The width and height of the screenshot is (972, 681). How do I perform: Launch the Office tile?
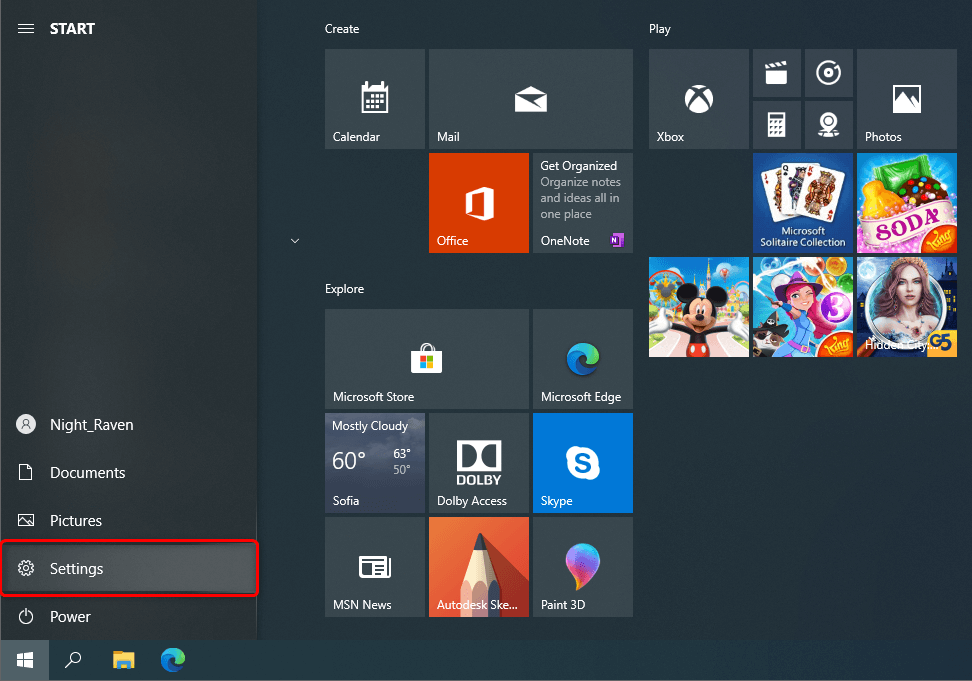coord(479,203)
